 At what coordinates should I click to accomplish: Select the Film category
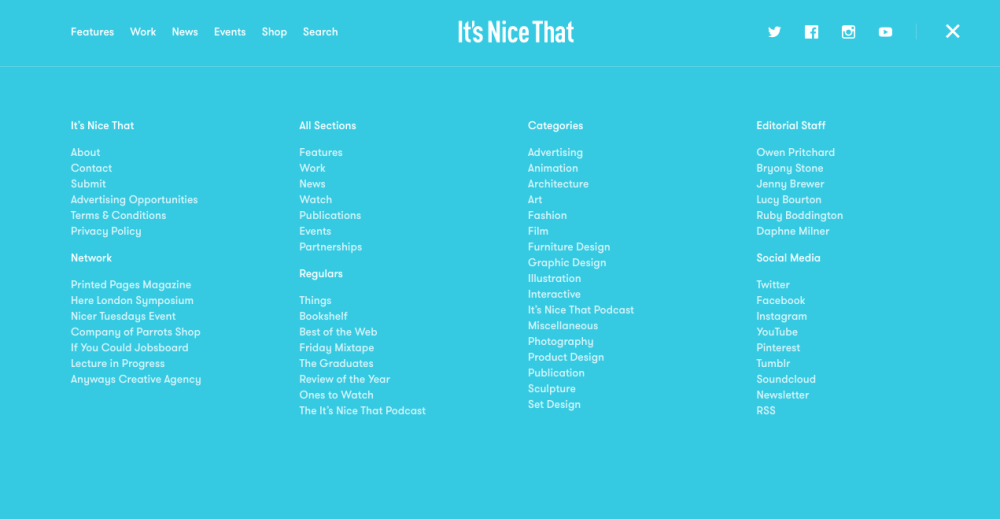pyautogui.click(x=538, y=231)
